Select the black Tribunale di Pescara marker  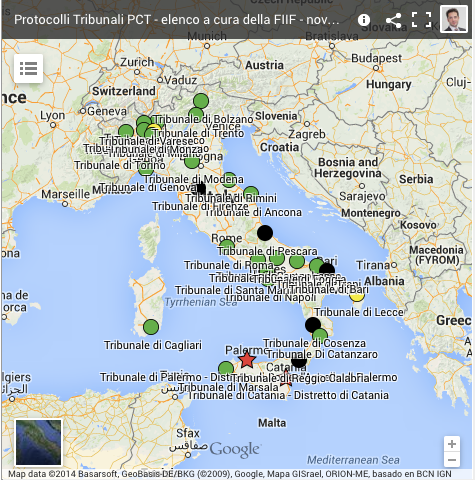tap(265, 233)
